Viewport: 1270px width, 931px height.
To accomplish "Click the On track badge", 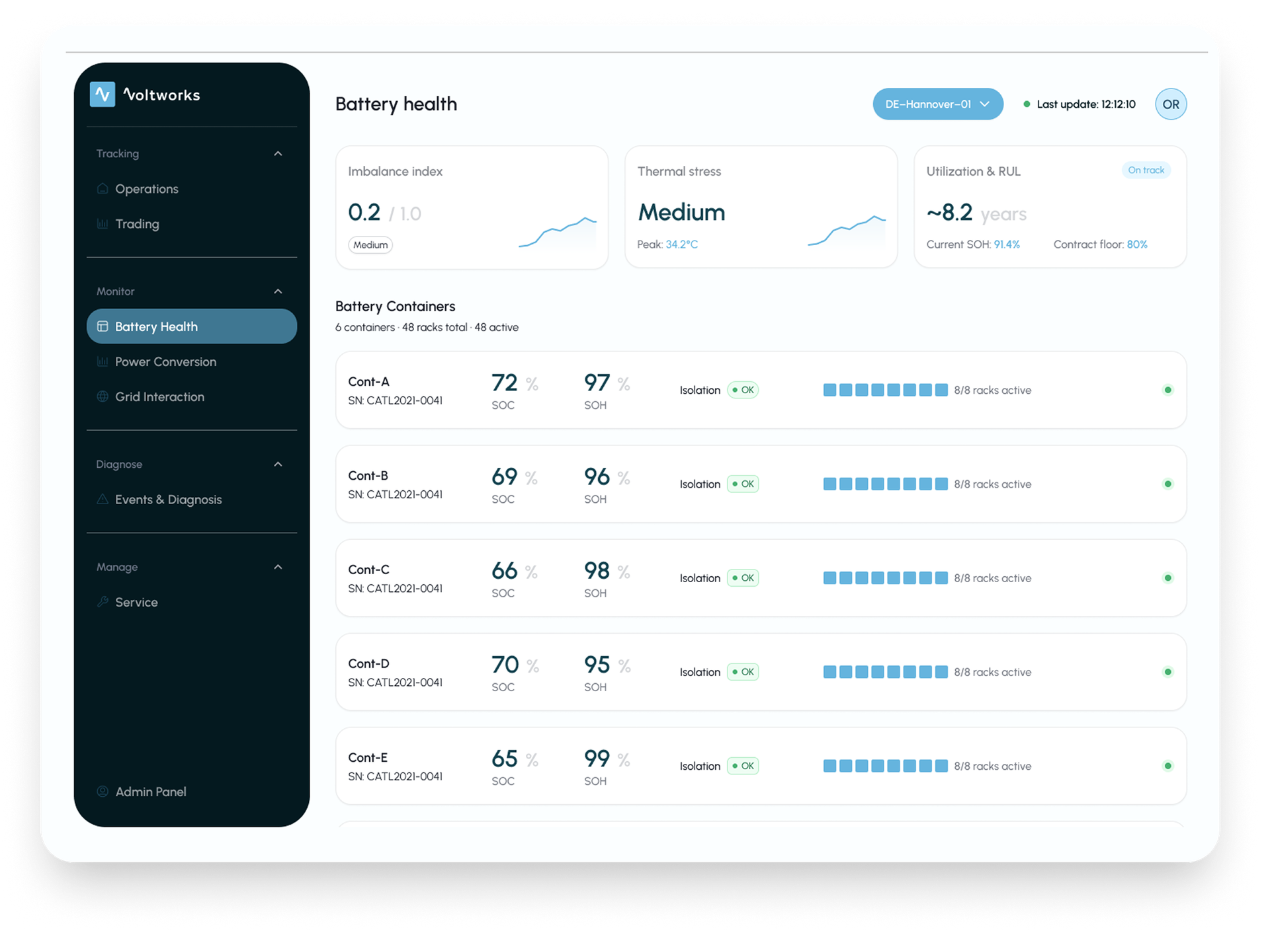I will coord(1146,170).
